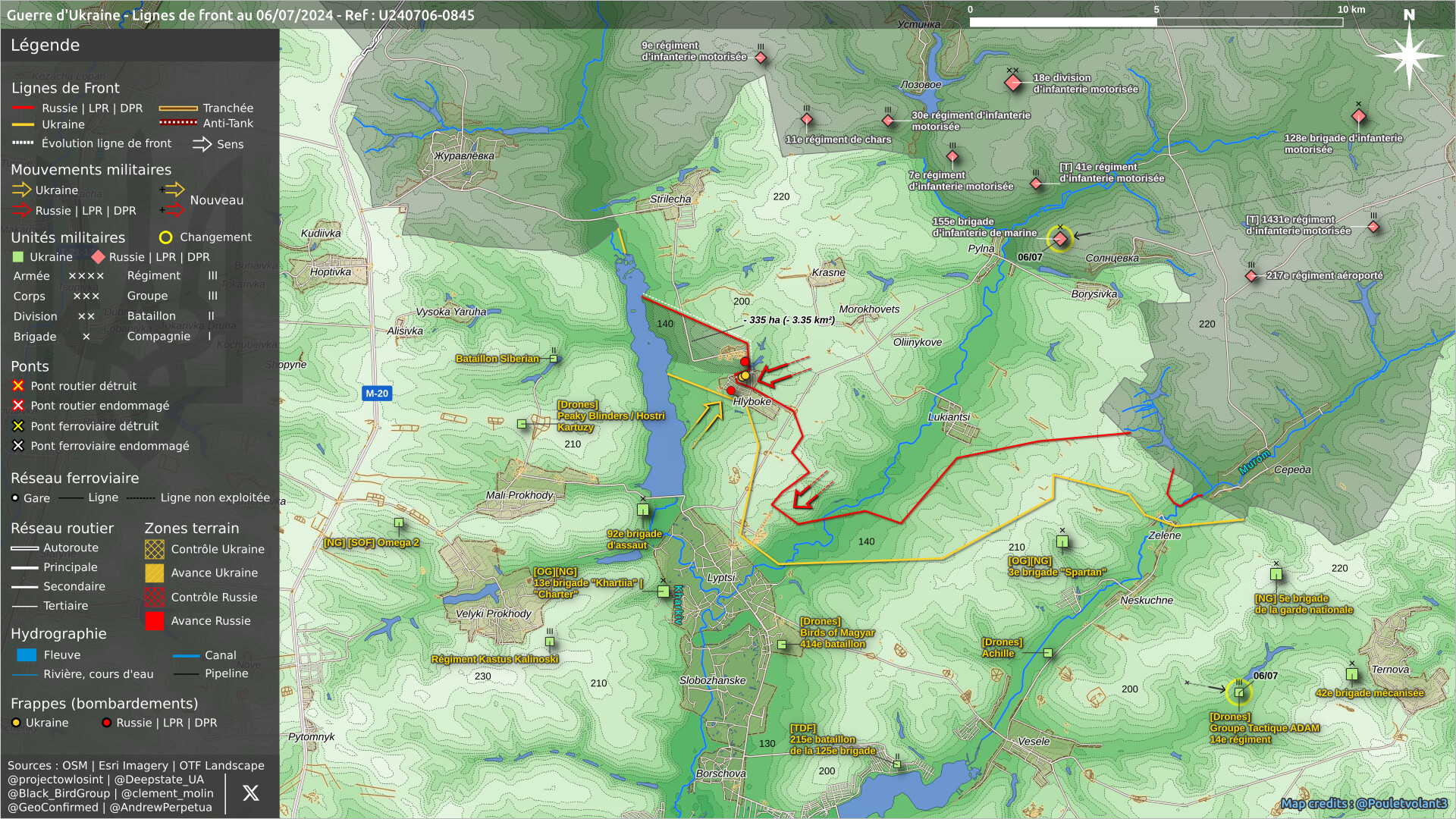Click the 92e brigade d'assaut unit square
1456x819 pixels.
643,510
